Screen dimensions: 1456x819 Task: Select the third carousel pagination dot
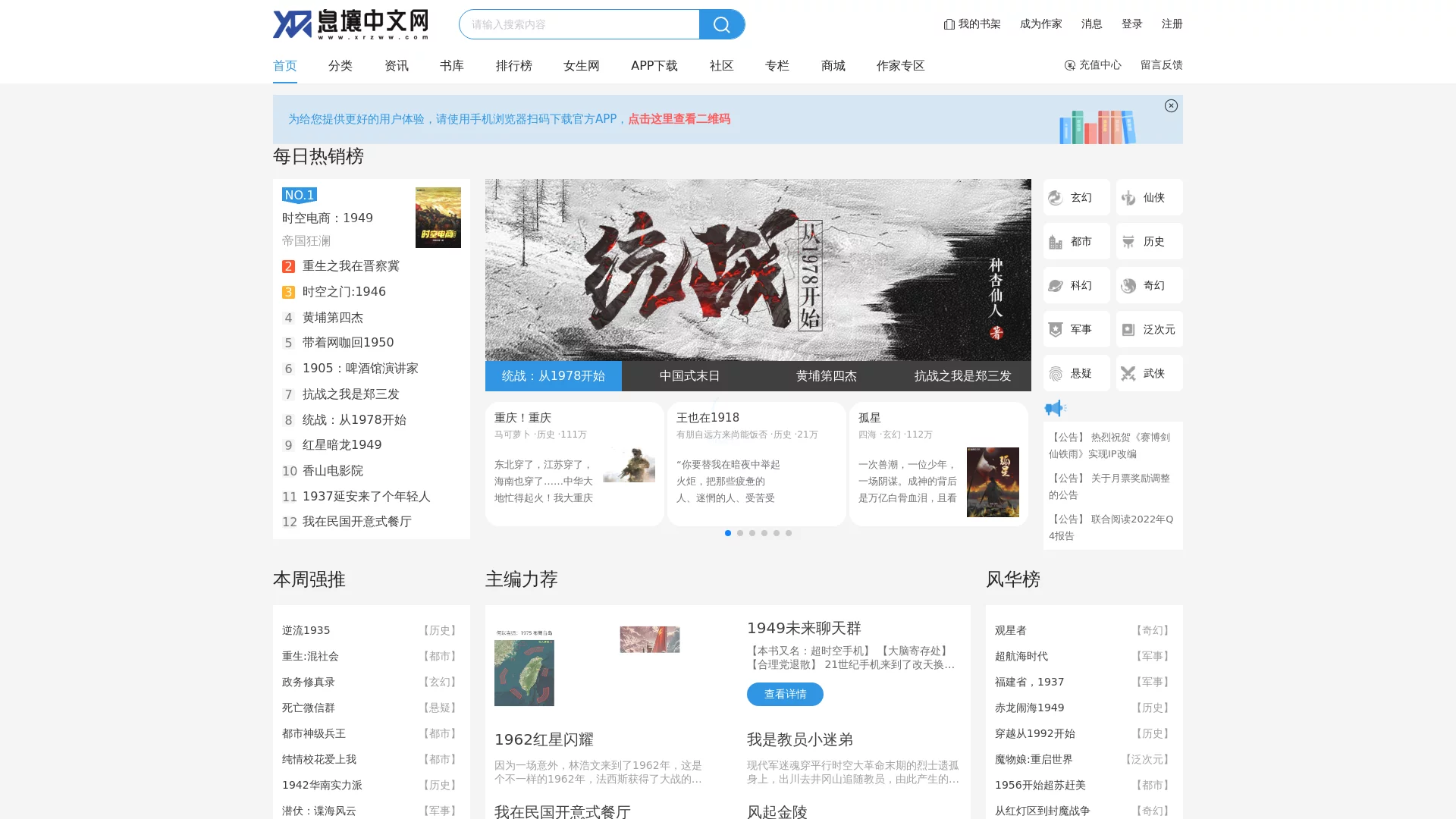coord(752,533)
